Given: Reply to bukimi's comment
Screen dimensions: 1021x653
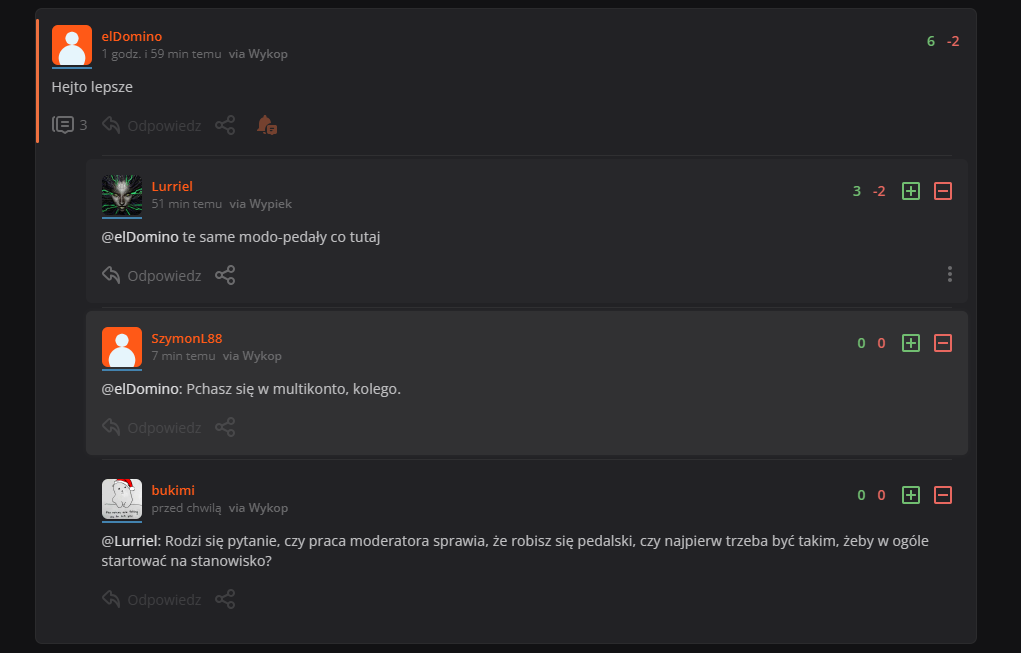Looking at the screenshot, I should coord(152,599).
